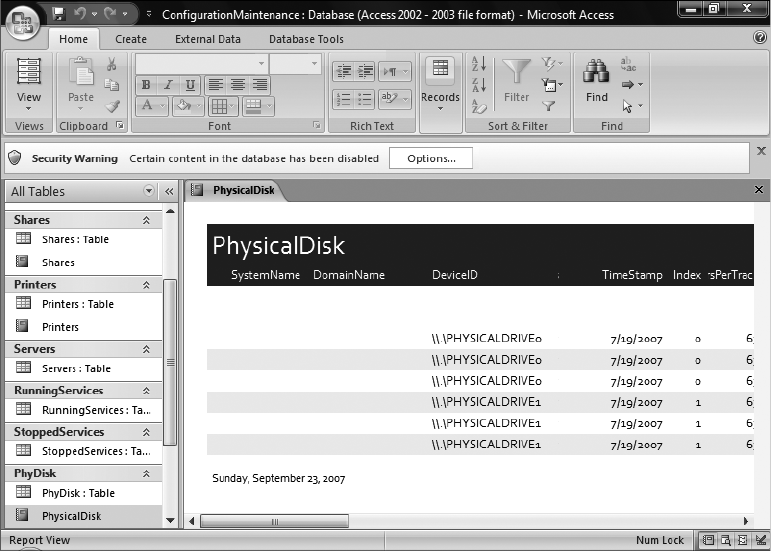Switch to Create ribbon tab
771x551 pixels.
click(x=131, y=39)
